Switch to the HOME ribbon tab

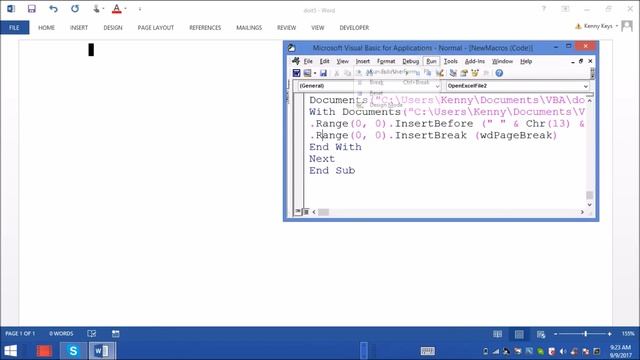coord(46,28)
